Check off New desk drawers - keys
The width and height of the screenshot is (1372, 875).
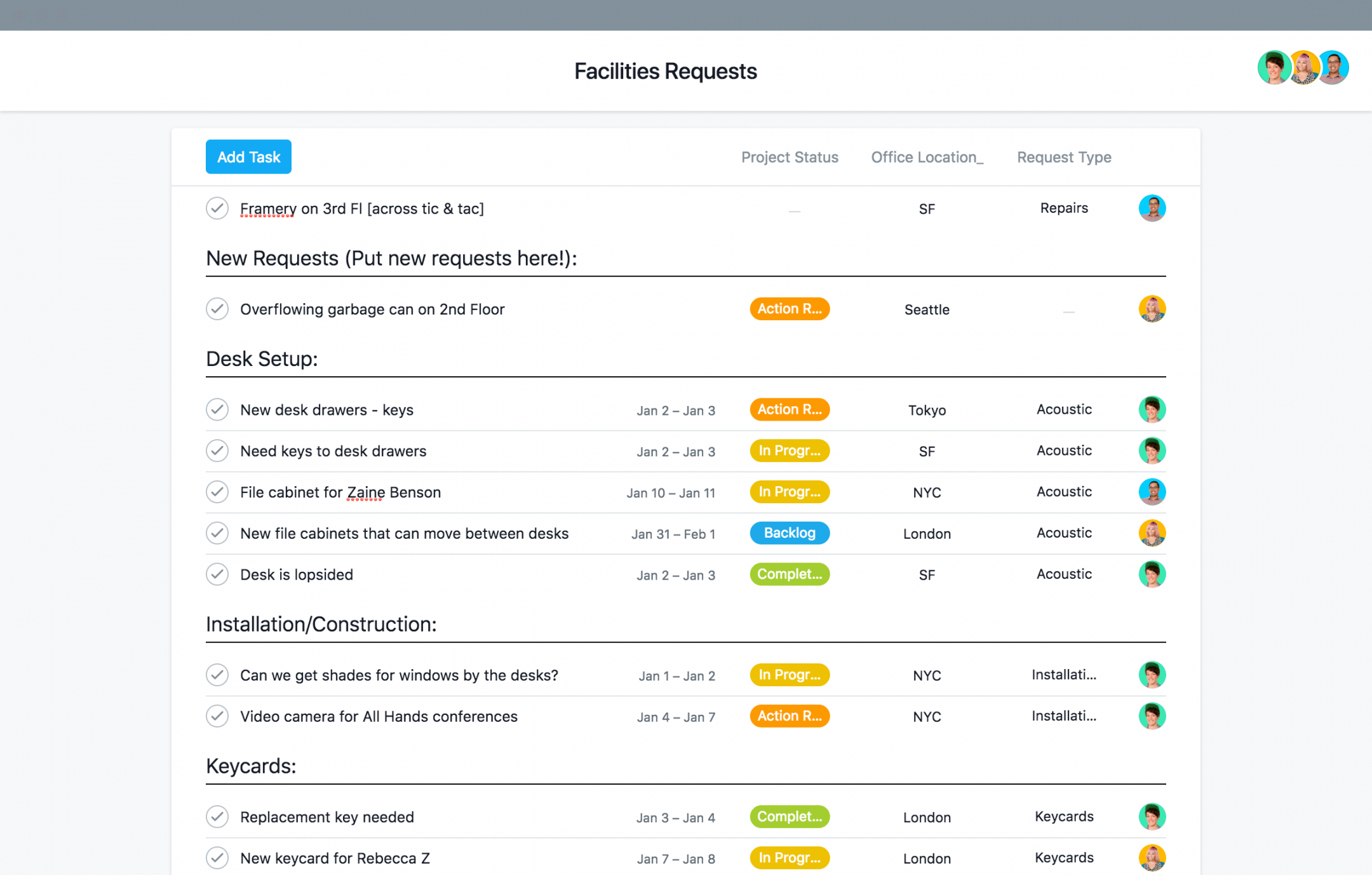click(x=217, y=410)
